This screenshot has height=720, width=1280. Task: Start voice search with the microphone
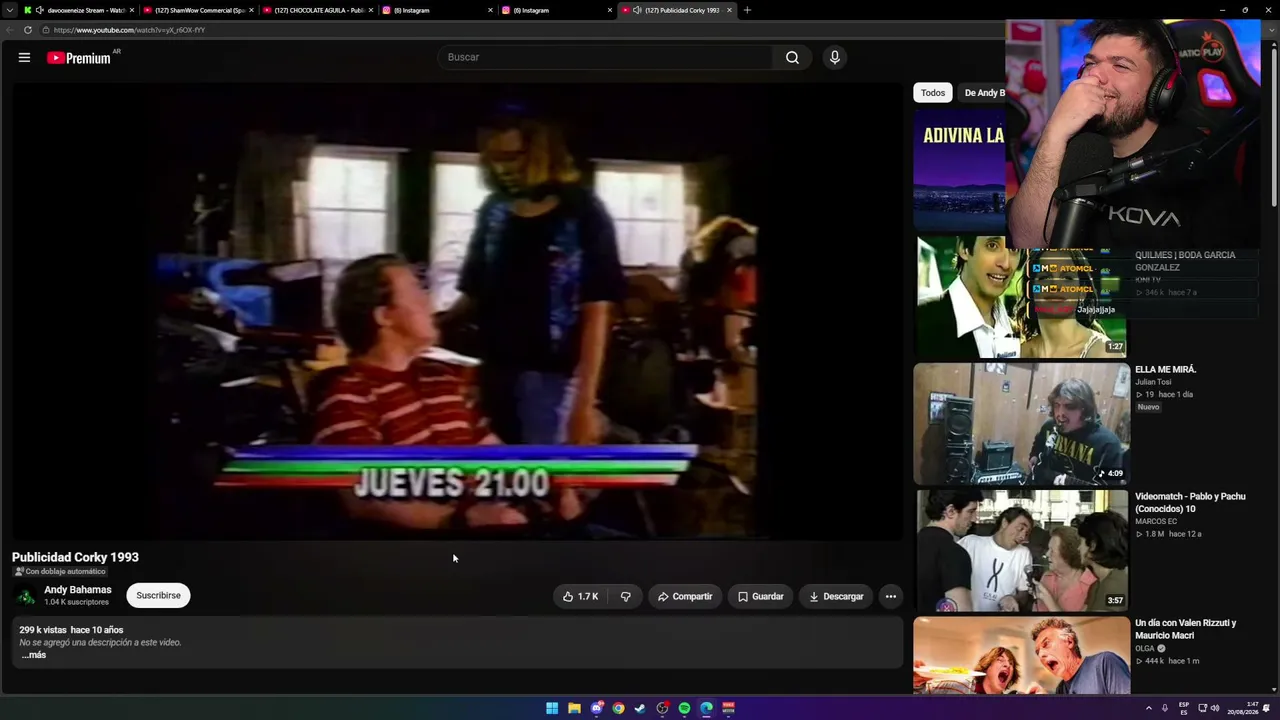[835, 57]
